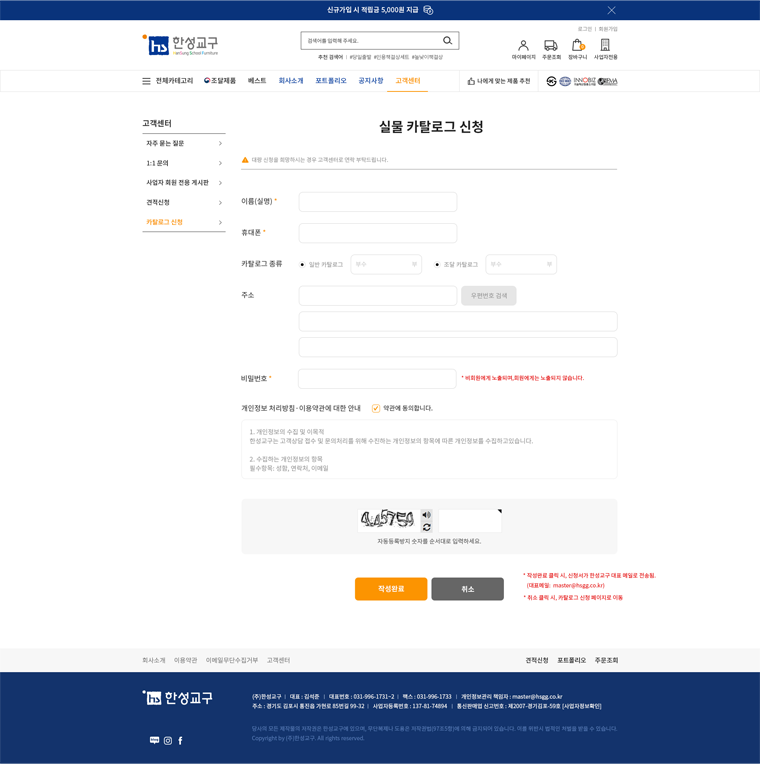Image resolution: width=760 pixels, height=764 pixels.
Task: Click the Hansung logo in header
Action: 181,45
